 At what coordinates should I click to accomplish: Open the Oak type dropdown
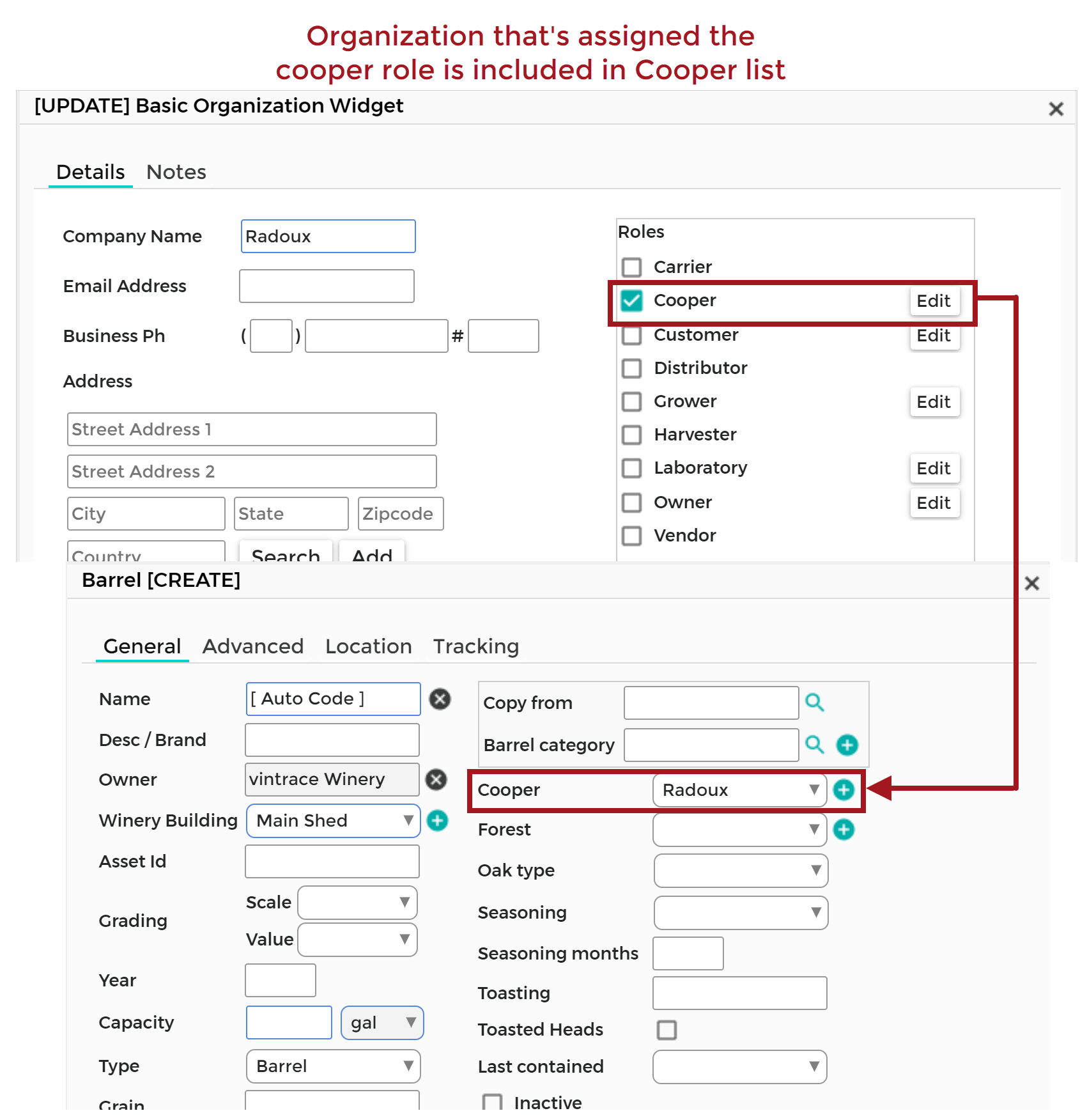coord(741,871)
